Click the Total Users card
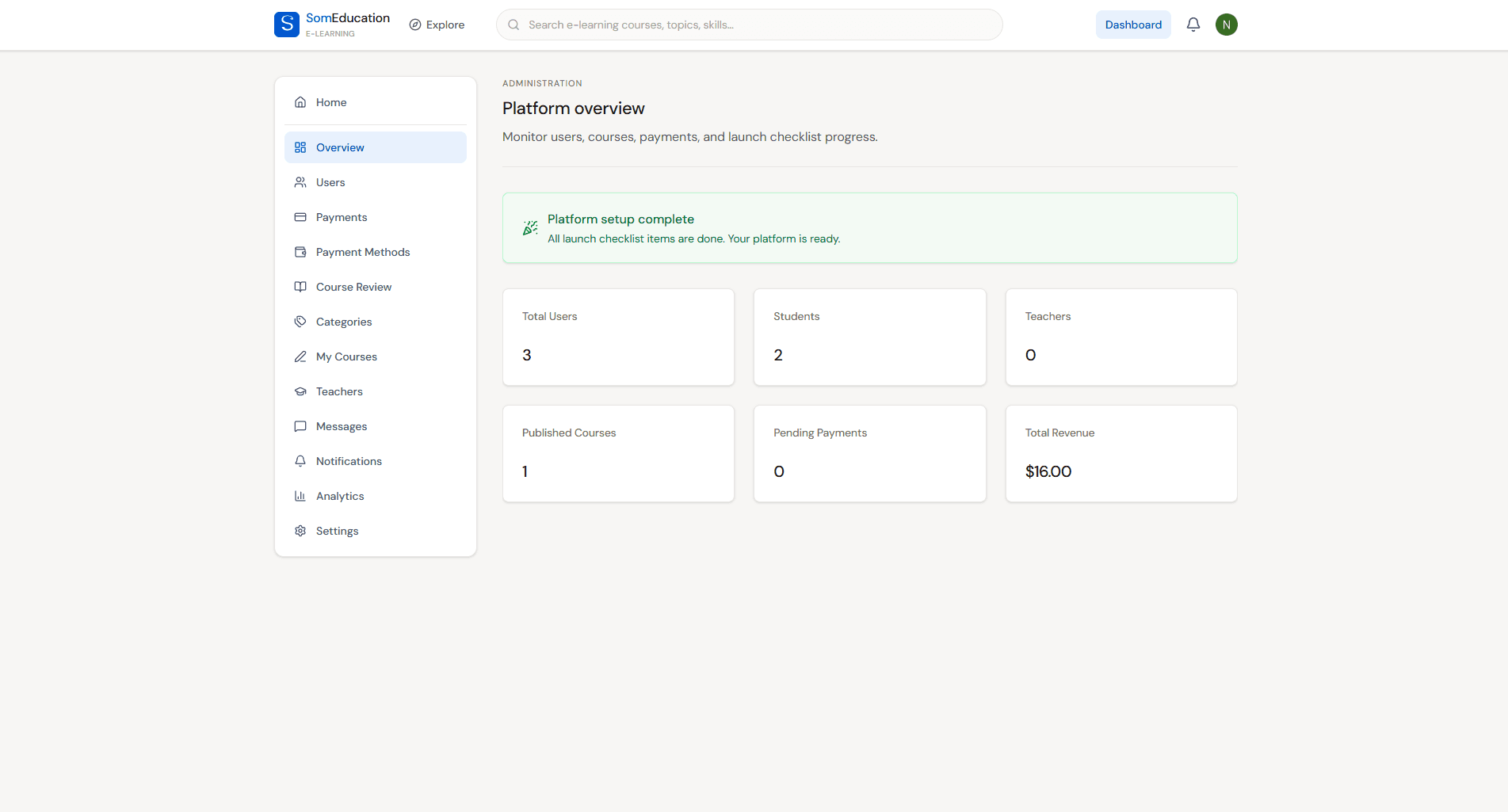 [x=618, y=337]
